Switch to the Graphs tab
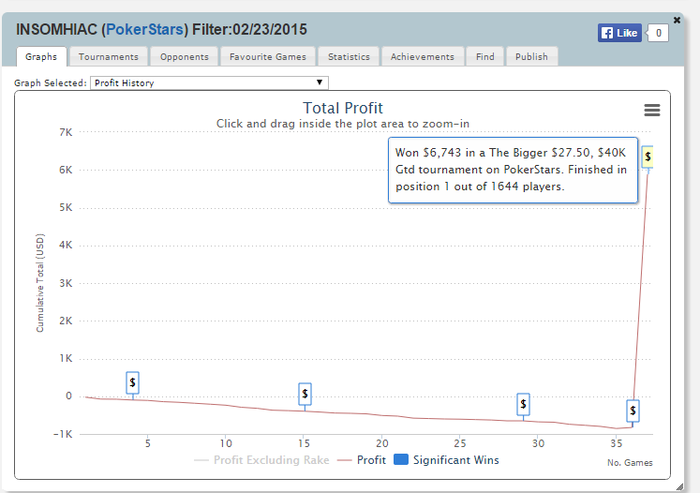 pyautogui.click(x=41, y=57)
